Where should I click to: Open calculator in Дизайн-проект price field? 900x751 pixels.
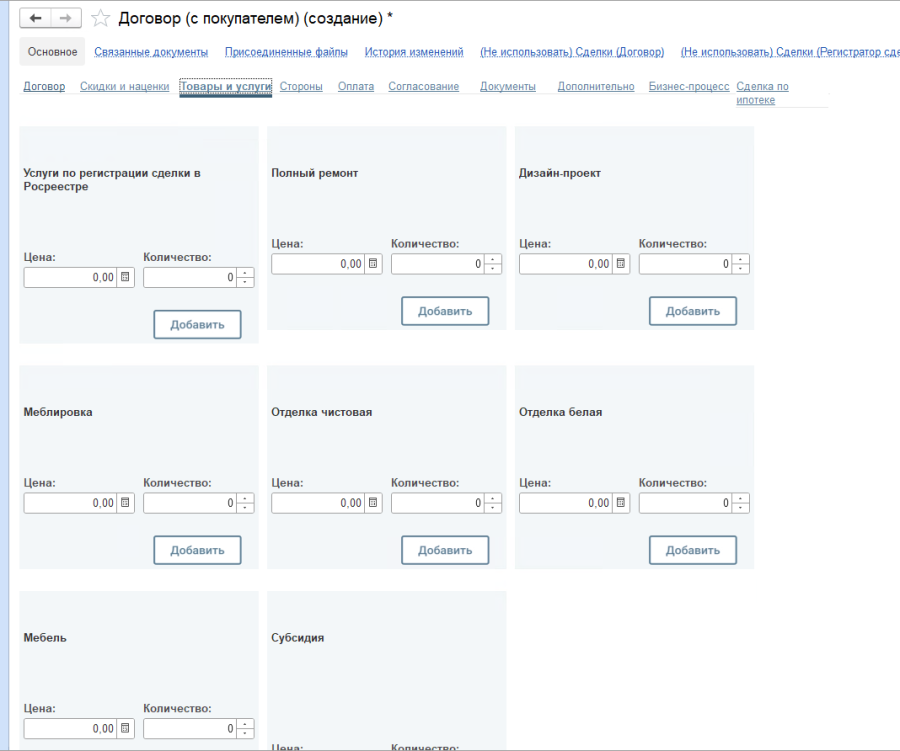click(621, 264)
